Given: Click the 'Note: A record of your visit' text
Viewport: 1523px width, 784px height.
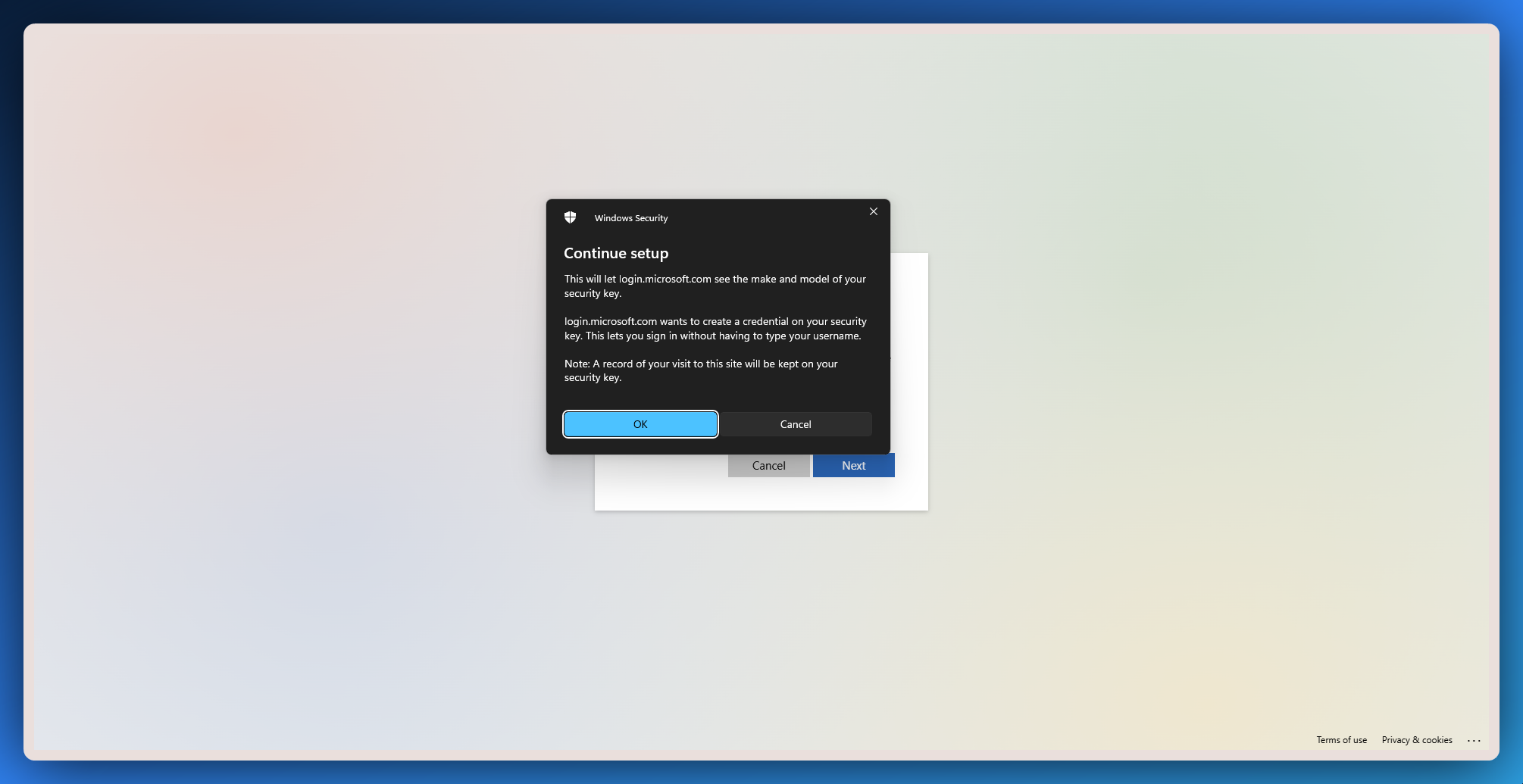Looking at the screenshot, I should (701, 370).
